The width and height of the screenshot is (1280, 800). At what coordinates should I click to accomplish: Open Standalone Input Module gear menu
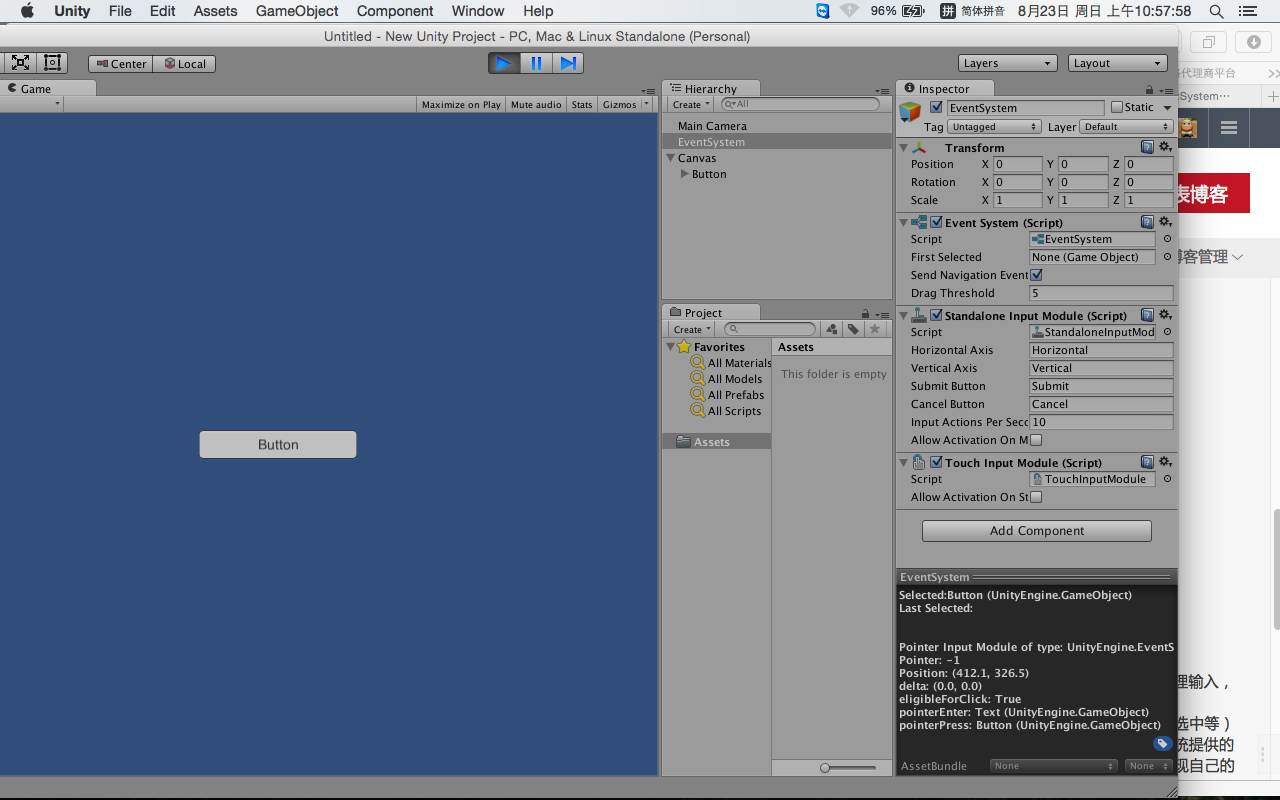(1165, 315)
